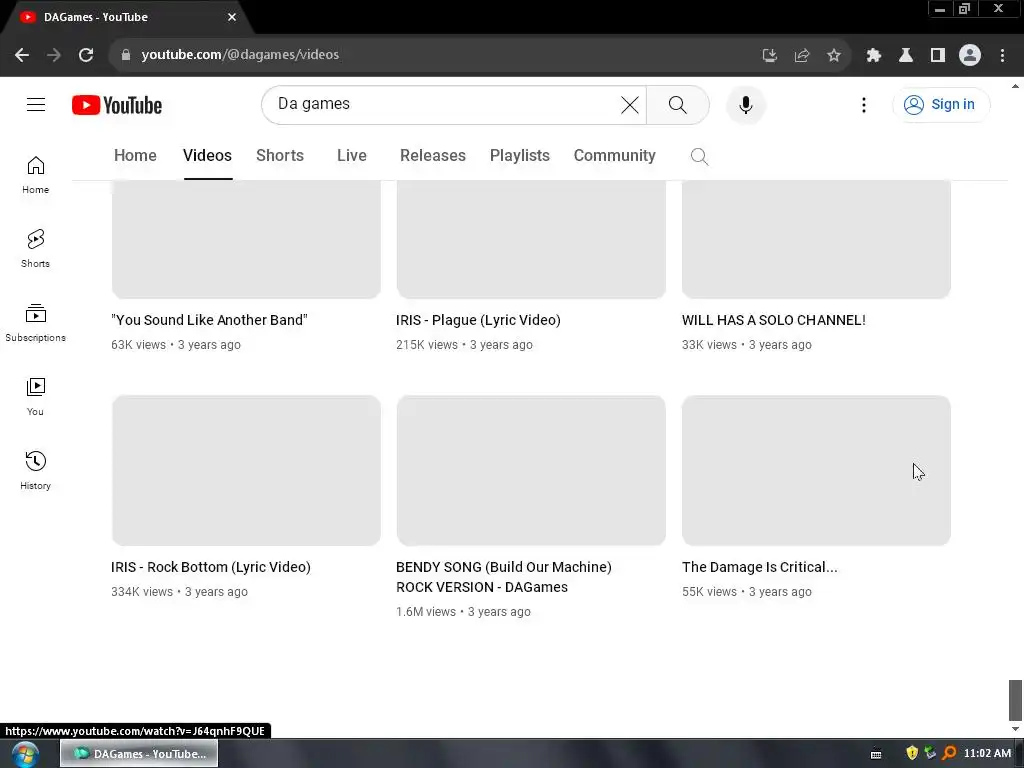1024x768 pixels.
Task: Click the BENDY SONG thumbnail
Action: tap(531, 470)
